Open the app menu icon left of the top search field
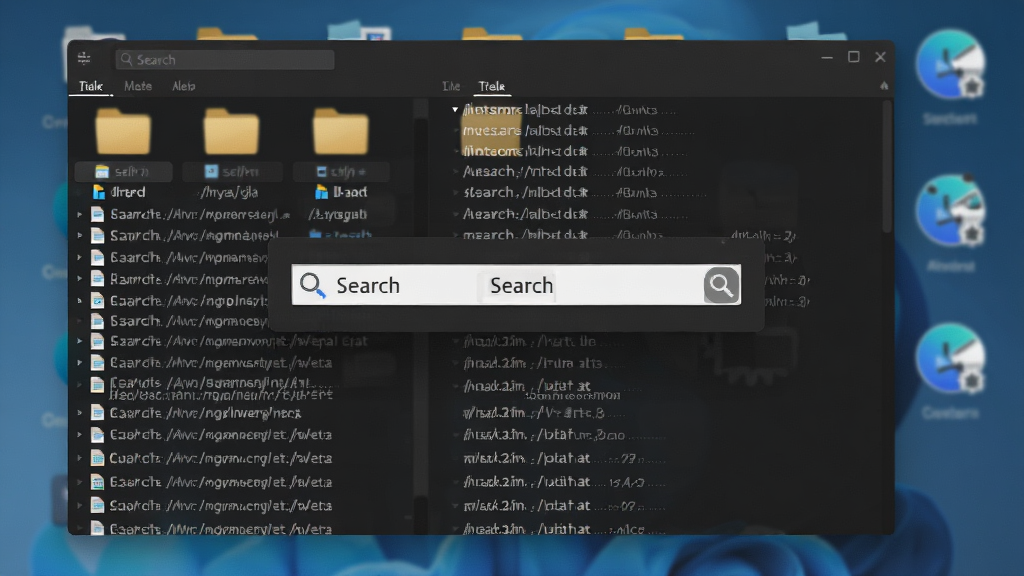This screenshot has height=576, width=1024. click(84, 58)
